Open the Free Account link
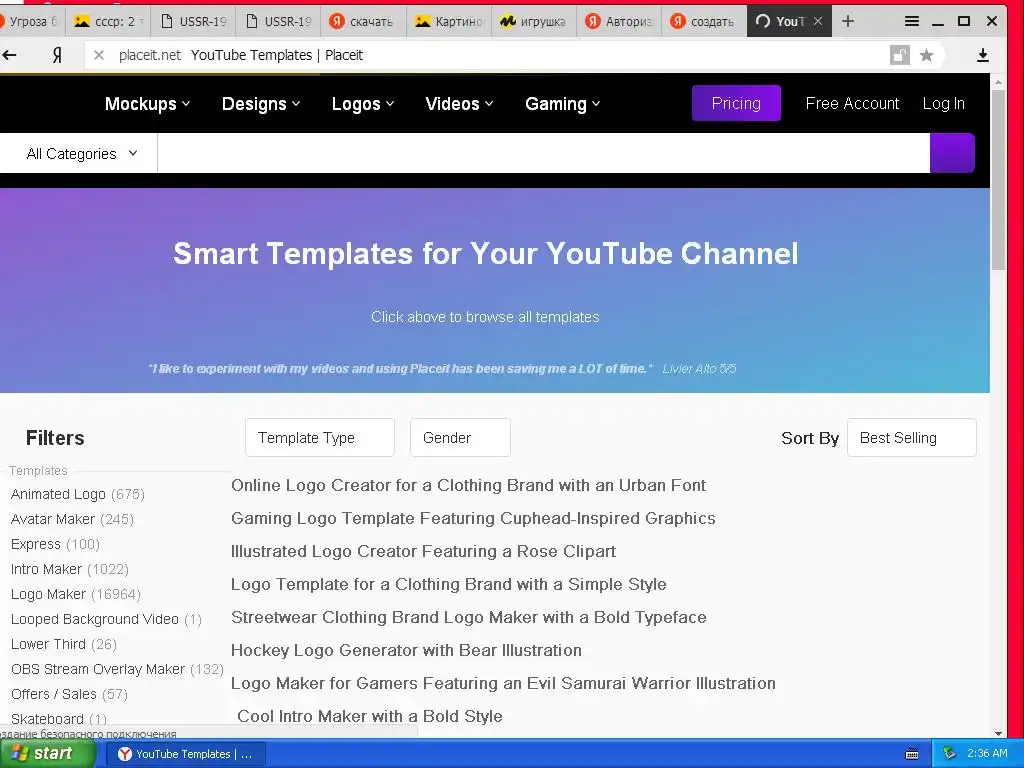 (x=852, y=103)
